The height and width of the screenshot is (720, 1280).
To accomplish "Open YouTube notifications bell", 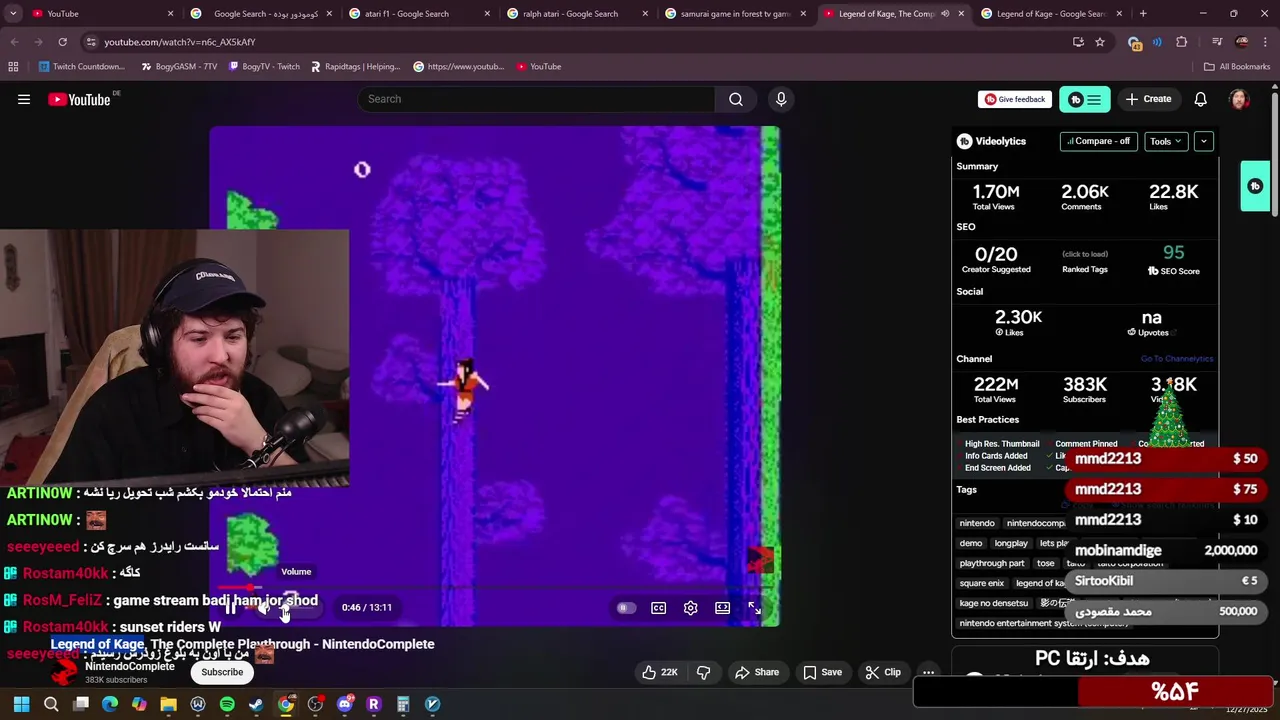I will tap(1200, 99).
